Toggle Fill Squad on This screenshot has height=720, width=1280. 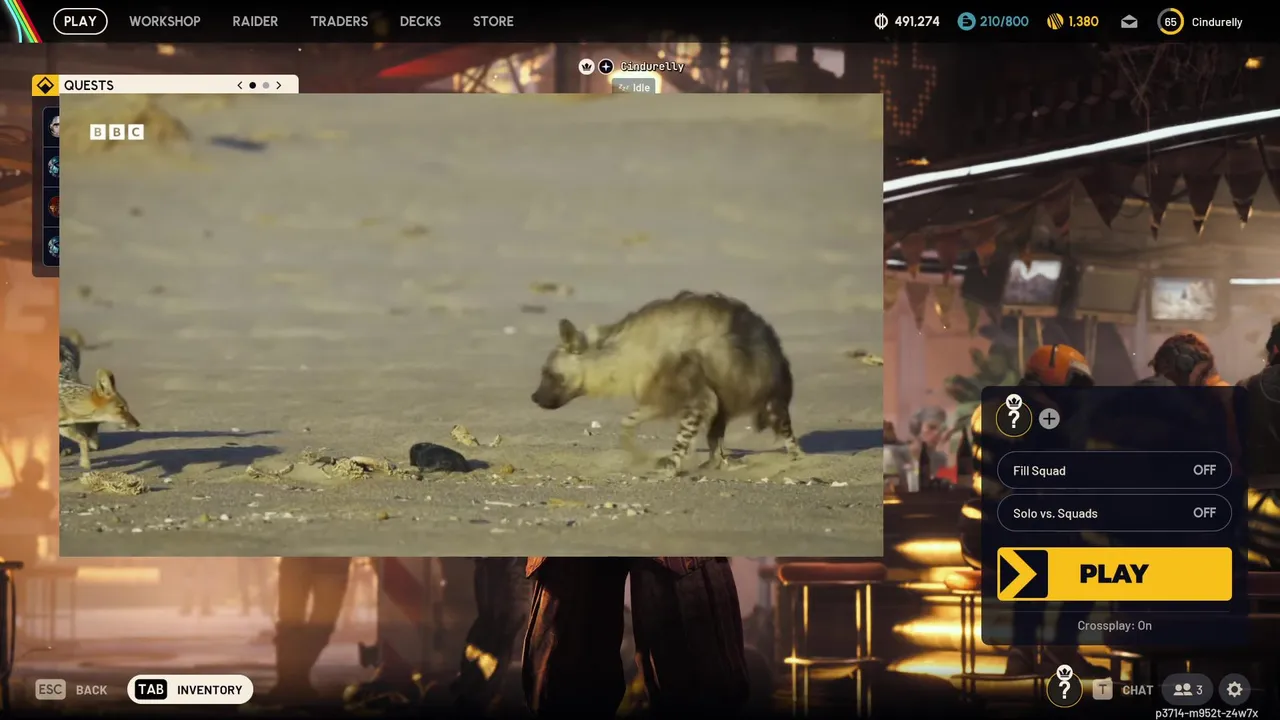(1114, 470)
